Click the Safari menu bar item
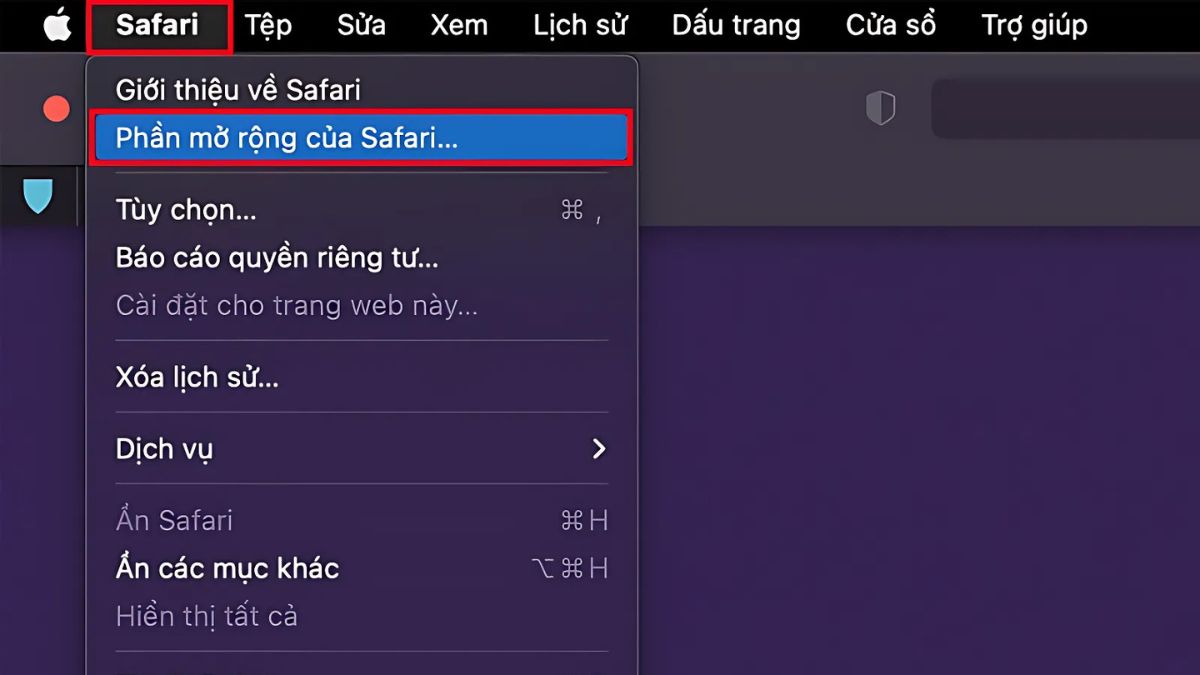Image resolution: width=1200 pixels, height=675 pixels. (158, 25)
